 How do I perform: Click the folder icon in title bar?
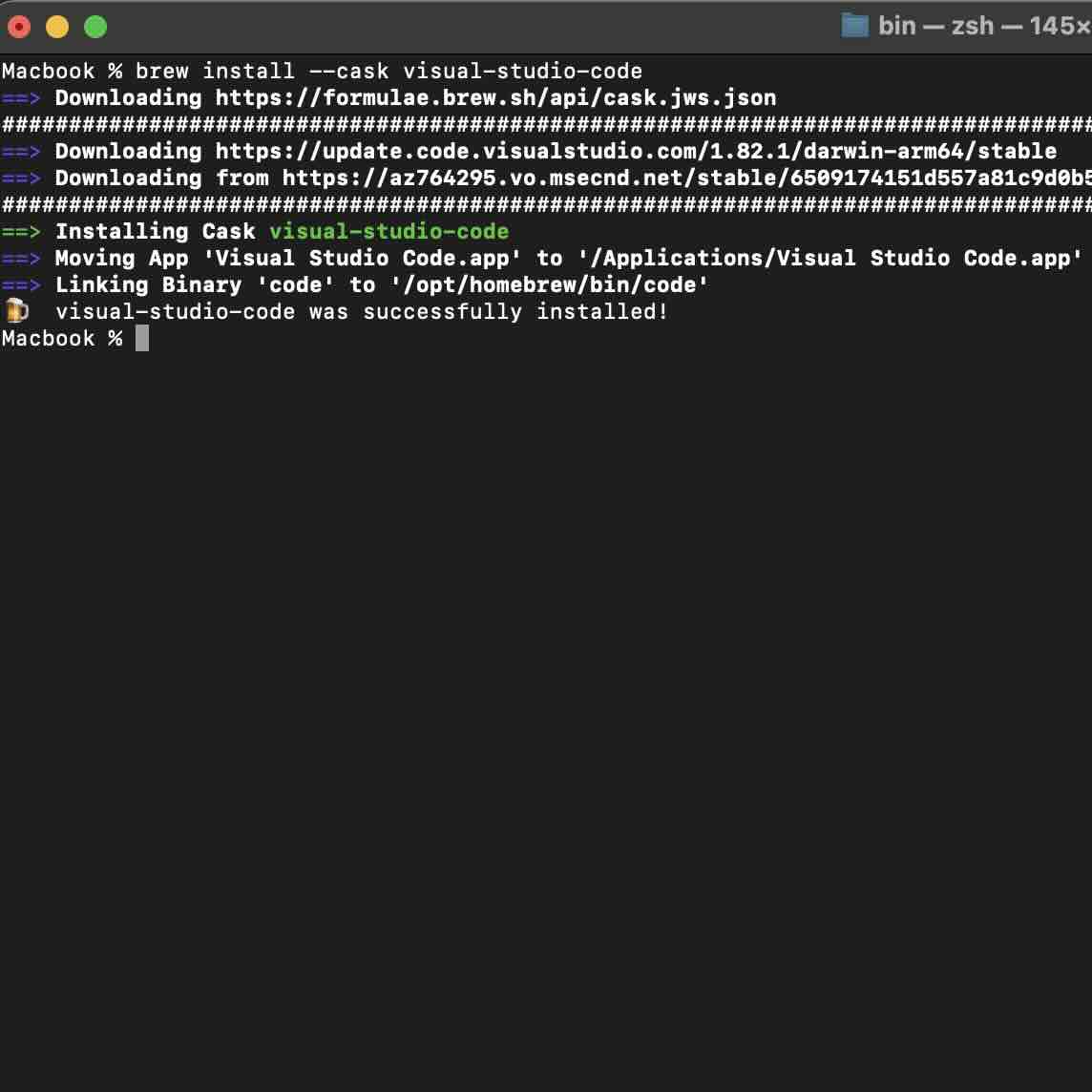pyautogui.click(x=854, y=26)
